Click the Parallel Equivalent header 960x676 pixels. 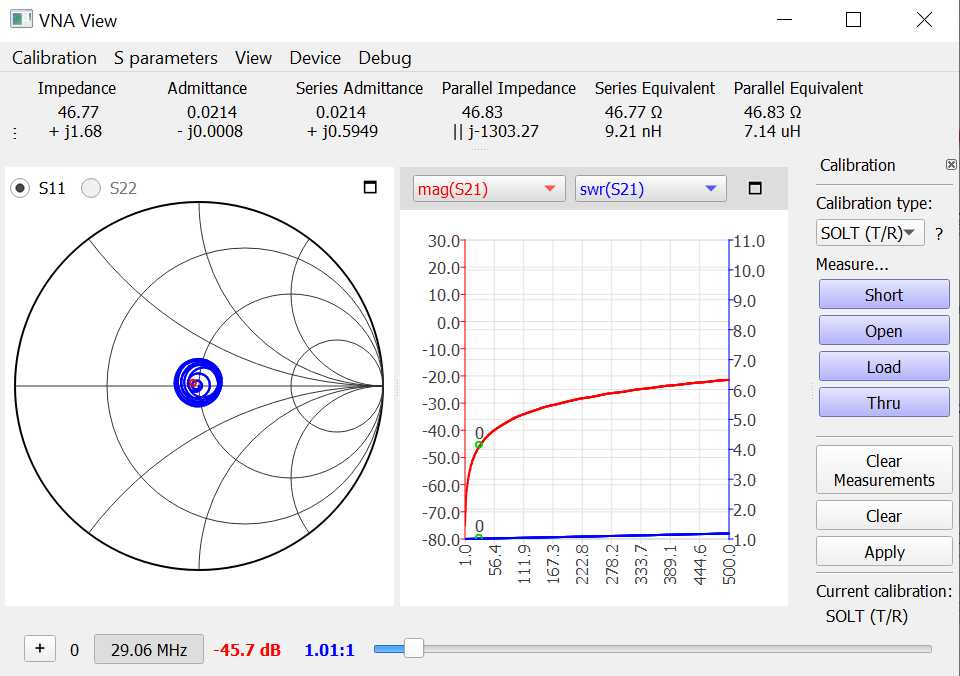click(798, 88)
